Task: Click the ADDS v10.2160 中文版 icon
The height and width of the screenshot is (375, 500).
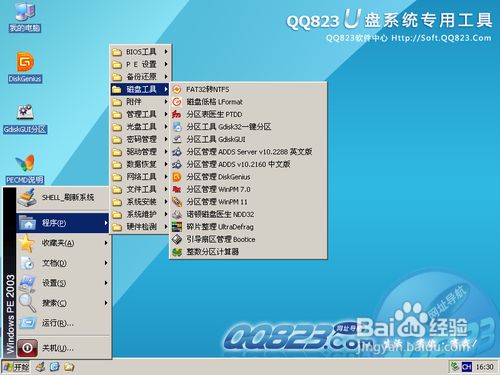Action: (x=177, y=164)
